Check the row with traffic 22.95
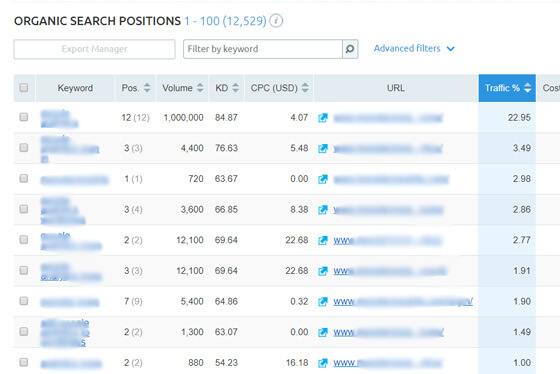Viewport: 560px width, 374px height. 24,117
